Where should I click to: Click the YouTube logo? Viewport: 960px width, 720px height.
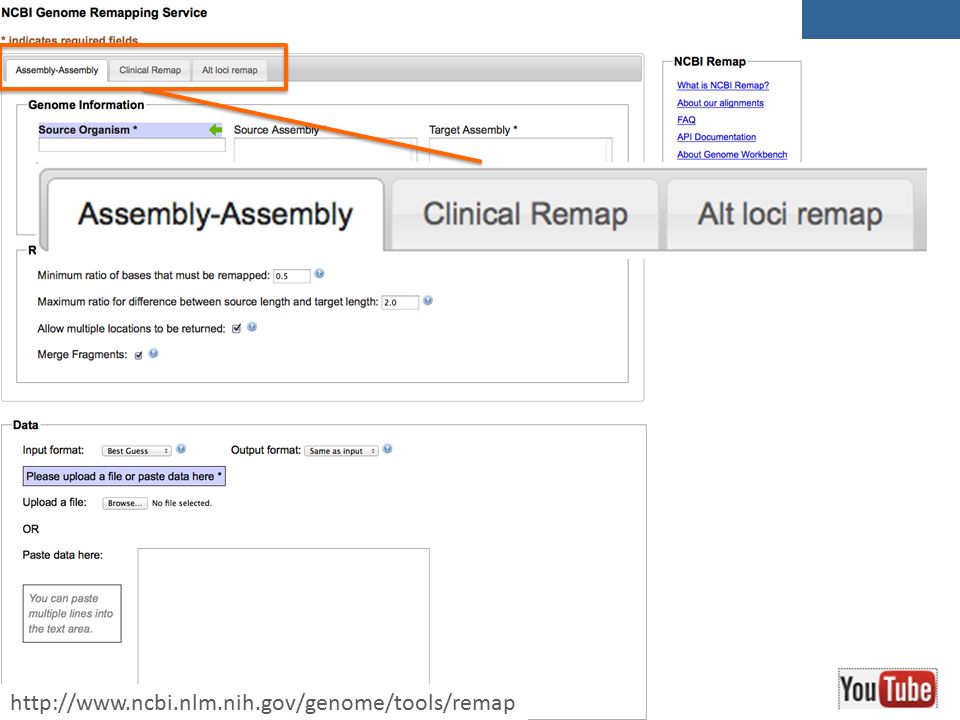tap(887, 689)
